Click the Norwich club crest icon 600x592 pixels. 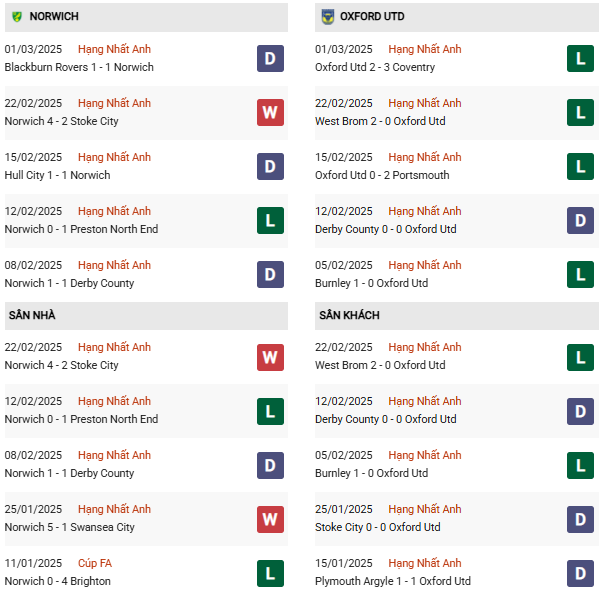click(16, 16)
